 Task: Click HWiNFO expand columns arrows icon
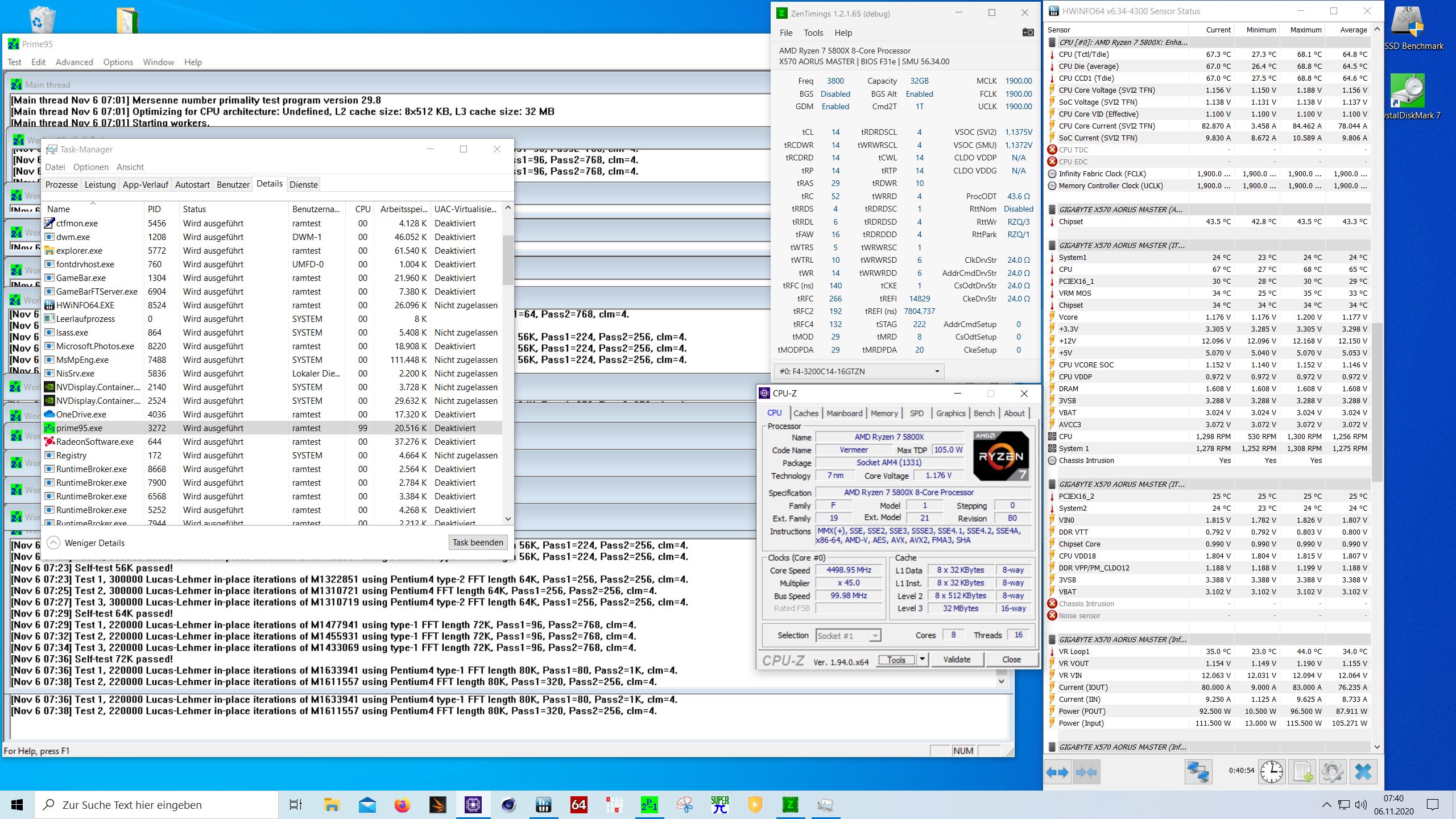click(x=1057, y=772)
